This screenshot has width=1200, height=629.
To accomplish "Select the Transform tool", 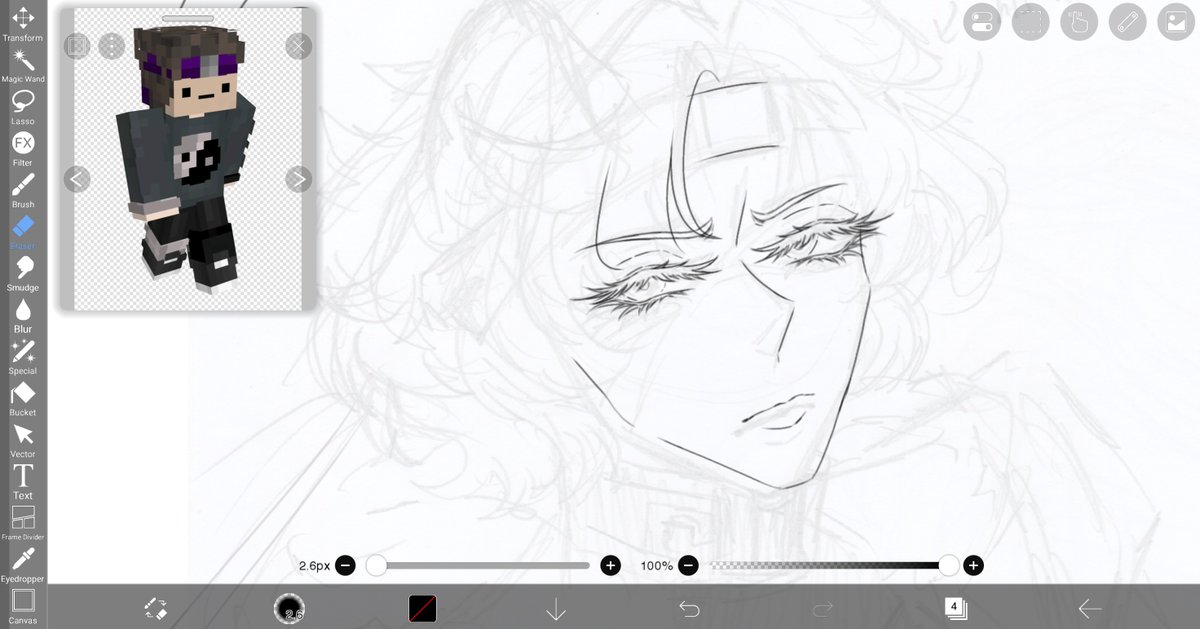I will coord(23,24).
